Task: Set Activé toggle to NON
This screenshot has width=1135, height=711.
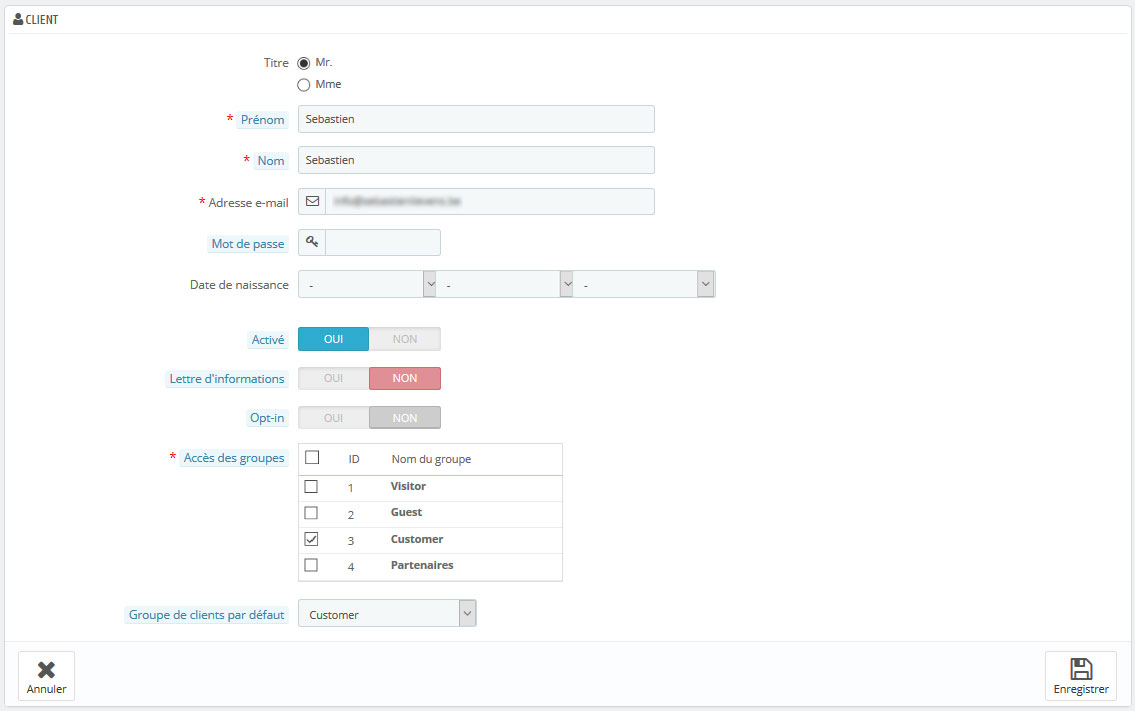Action: point(405,339)
